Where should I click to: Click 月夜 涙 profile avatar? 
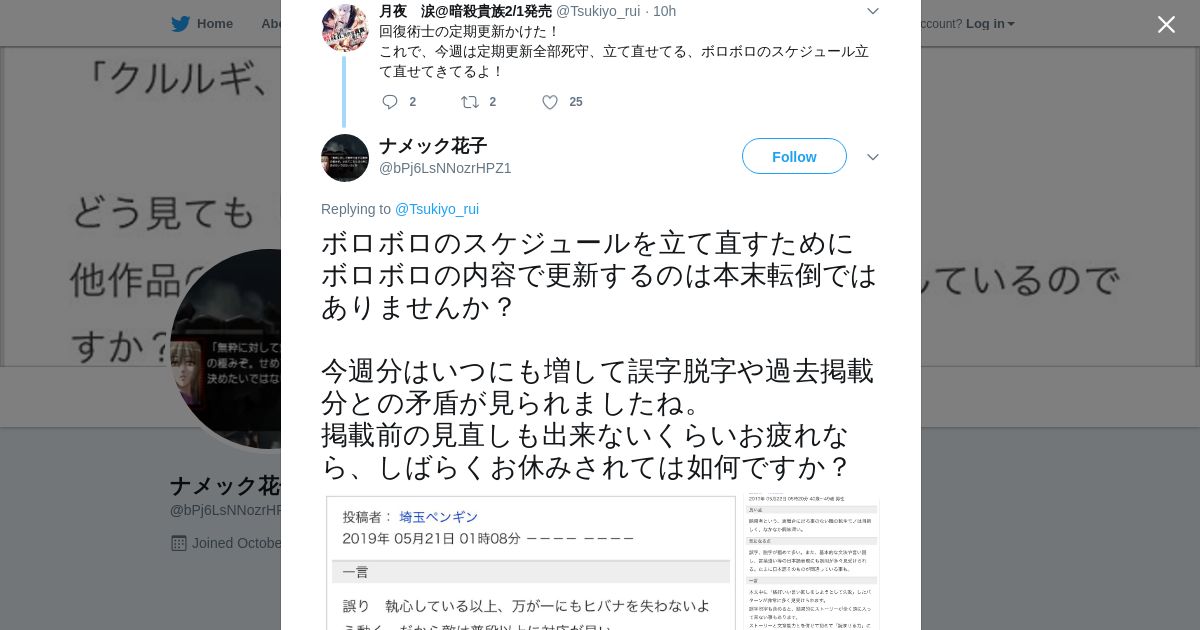point(345,28)
